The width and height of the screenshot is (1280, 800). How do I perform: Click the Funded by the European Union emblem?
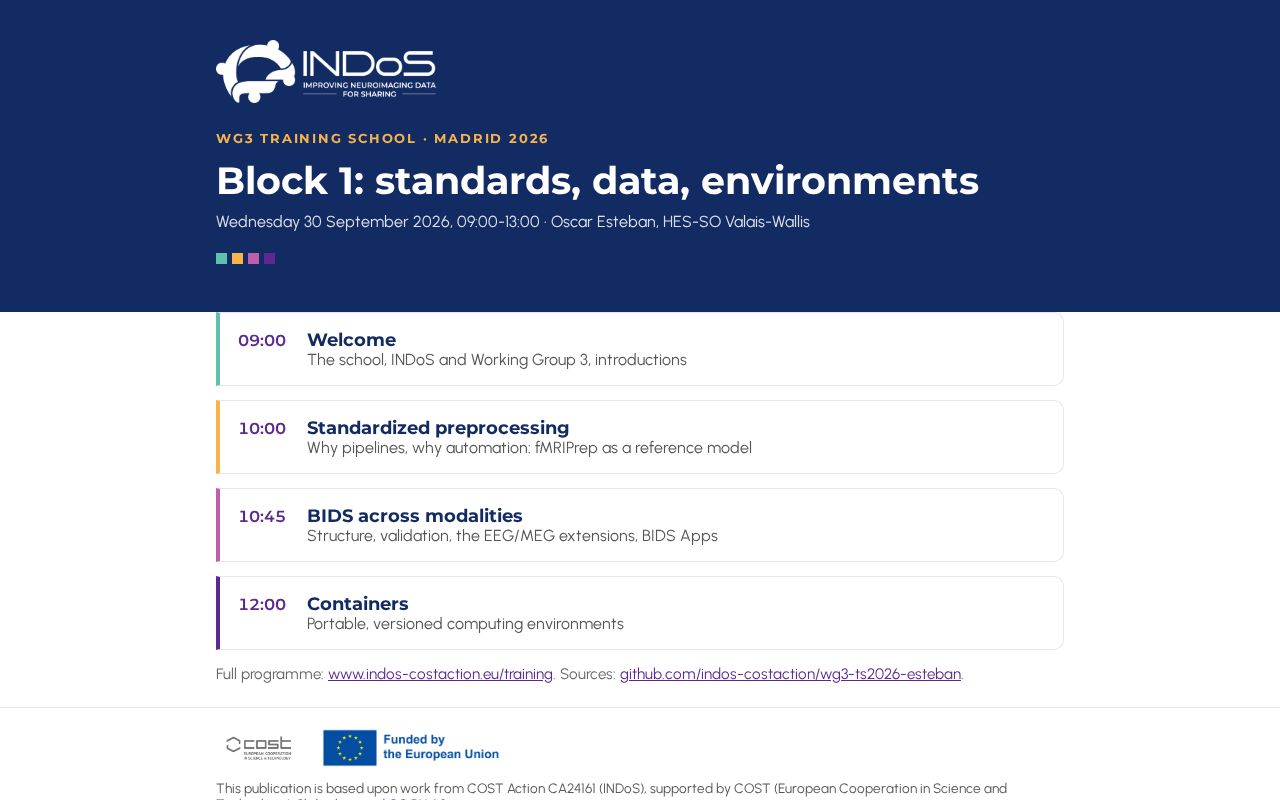[x=411, y=748]
